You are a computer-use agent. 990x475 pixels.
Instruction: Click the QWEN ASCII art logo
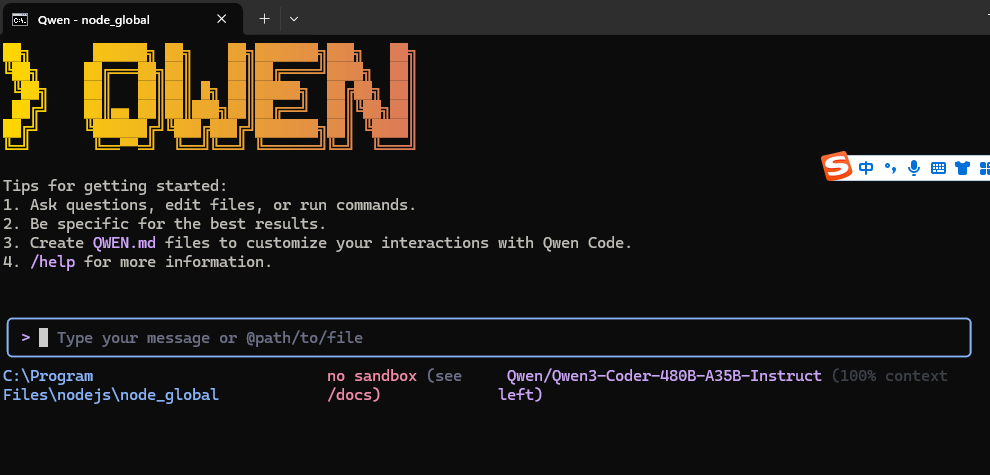[210, 96]
